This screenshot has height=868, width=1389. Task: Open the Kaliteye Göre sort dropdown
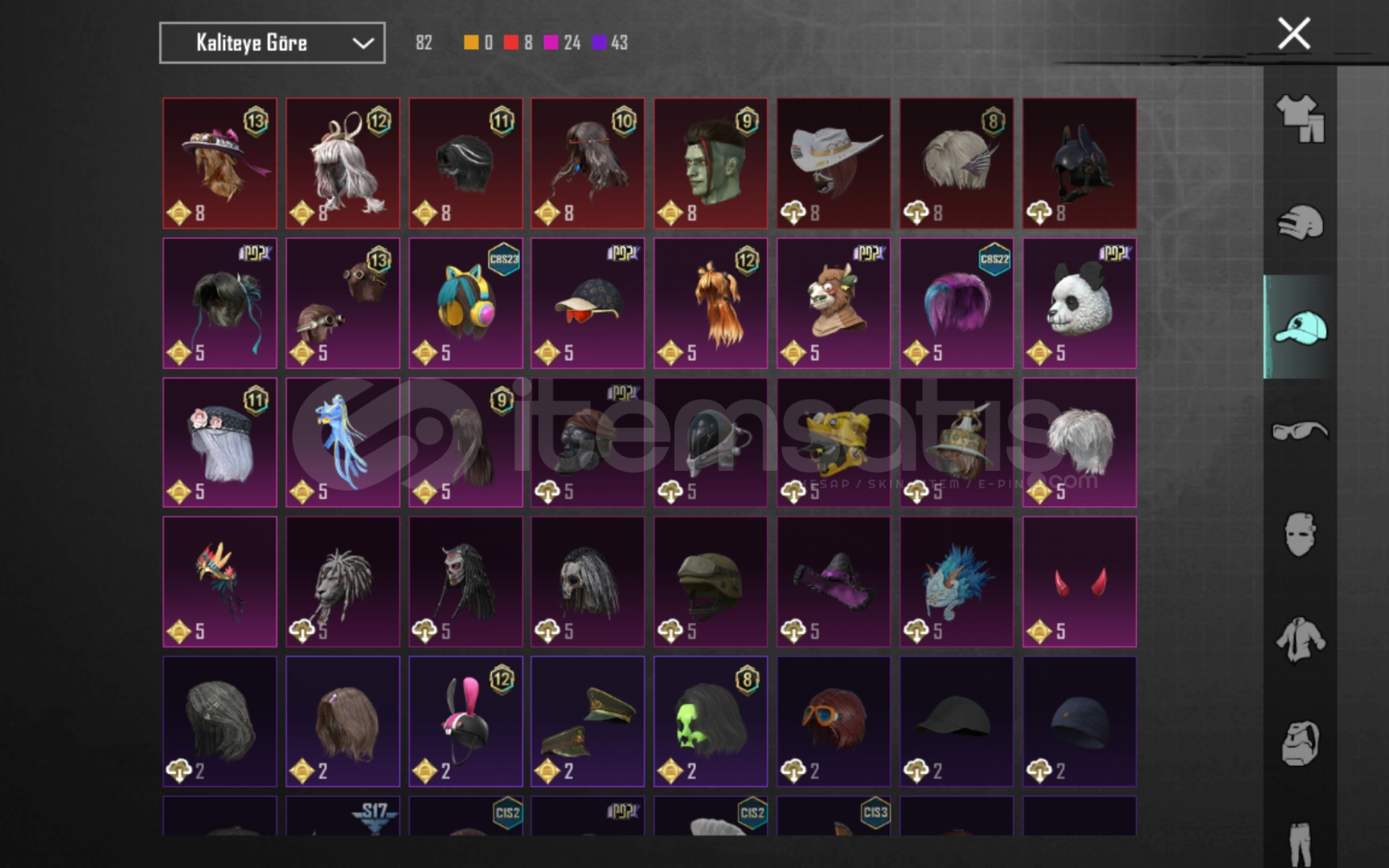pos(272,43)
